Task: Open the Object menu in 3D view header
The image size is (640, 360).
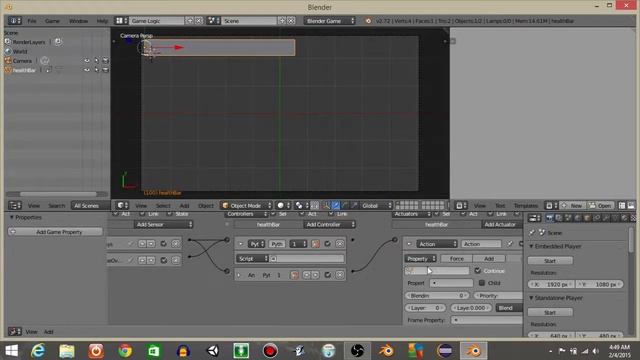Action: (x=206, y=205)
